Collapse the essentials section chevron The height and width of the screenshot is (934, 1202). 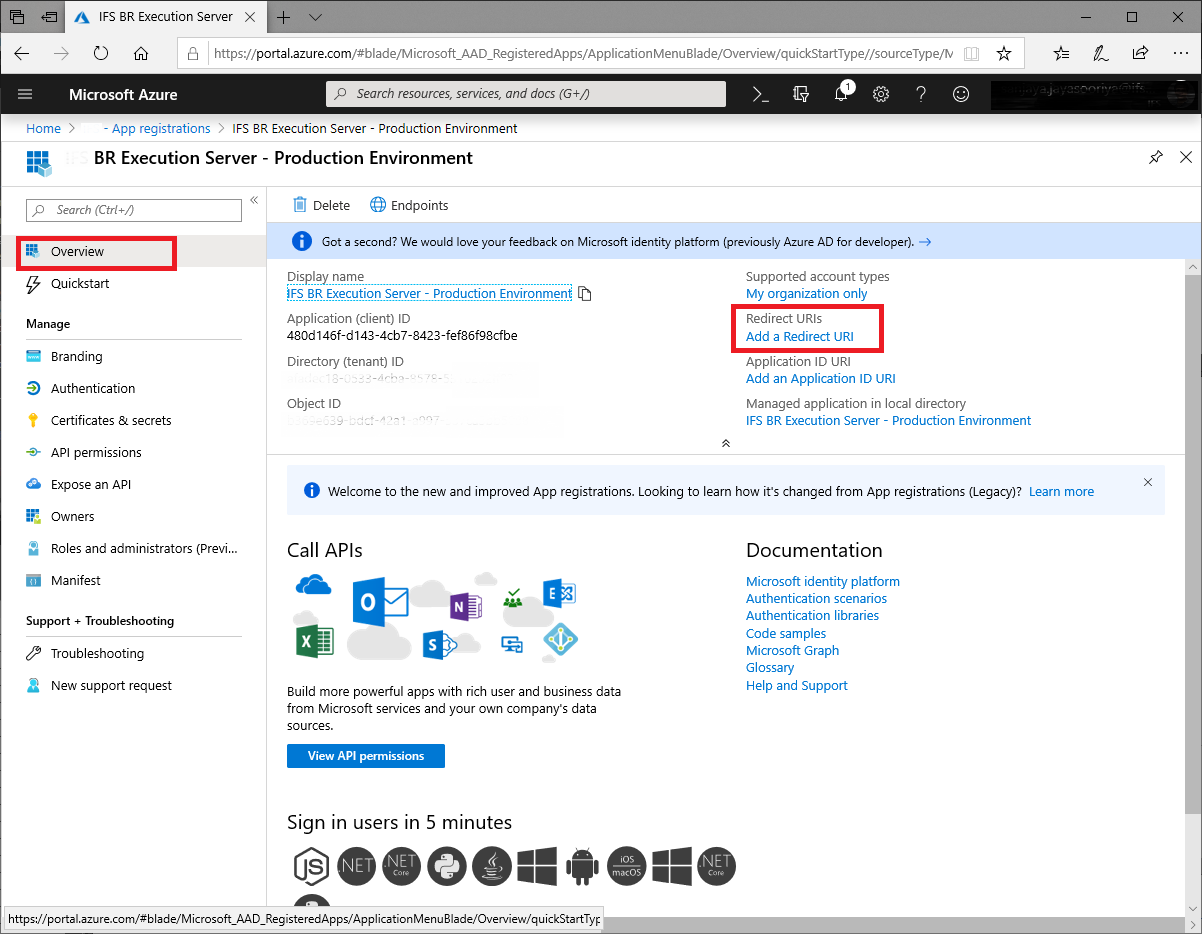click(x=725, y=443)
